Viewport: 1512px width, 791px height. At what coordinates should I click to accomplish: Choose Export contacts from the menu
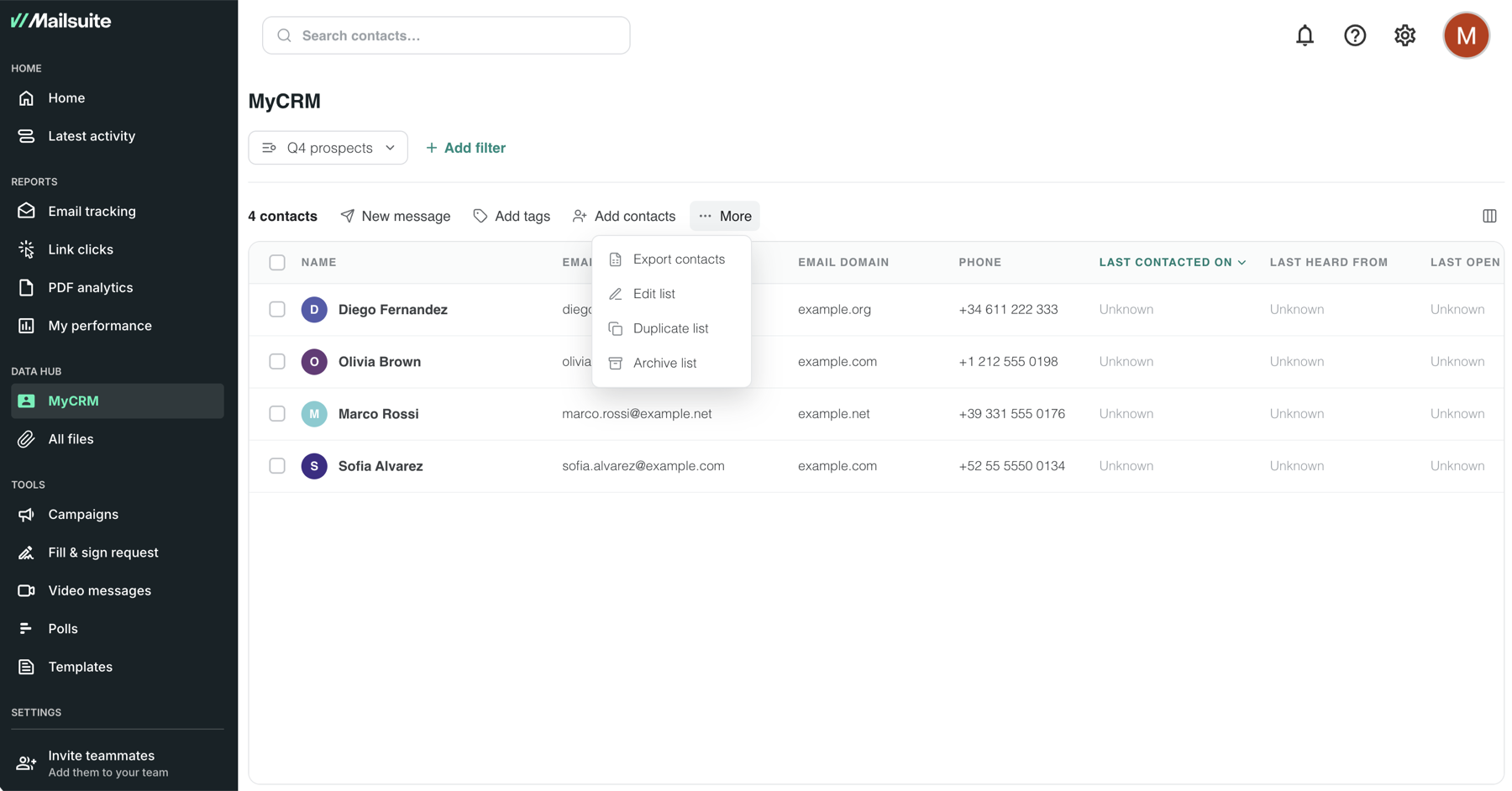pos(671,259)
